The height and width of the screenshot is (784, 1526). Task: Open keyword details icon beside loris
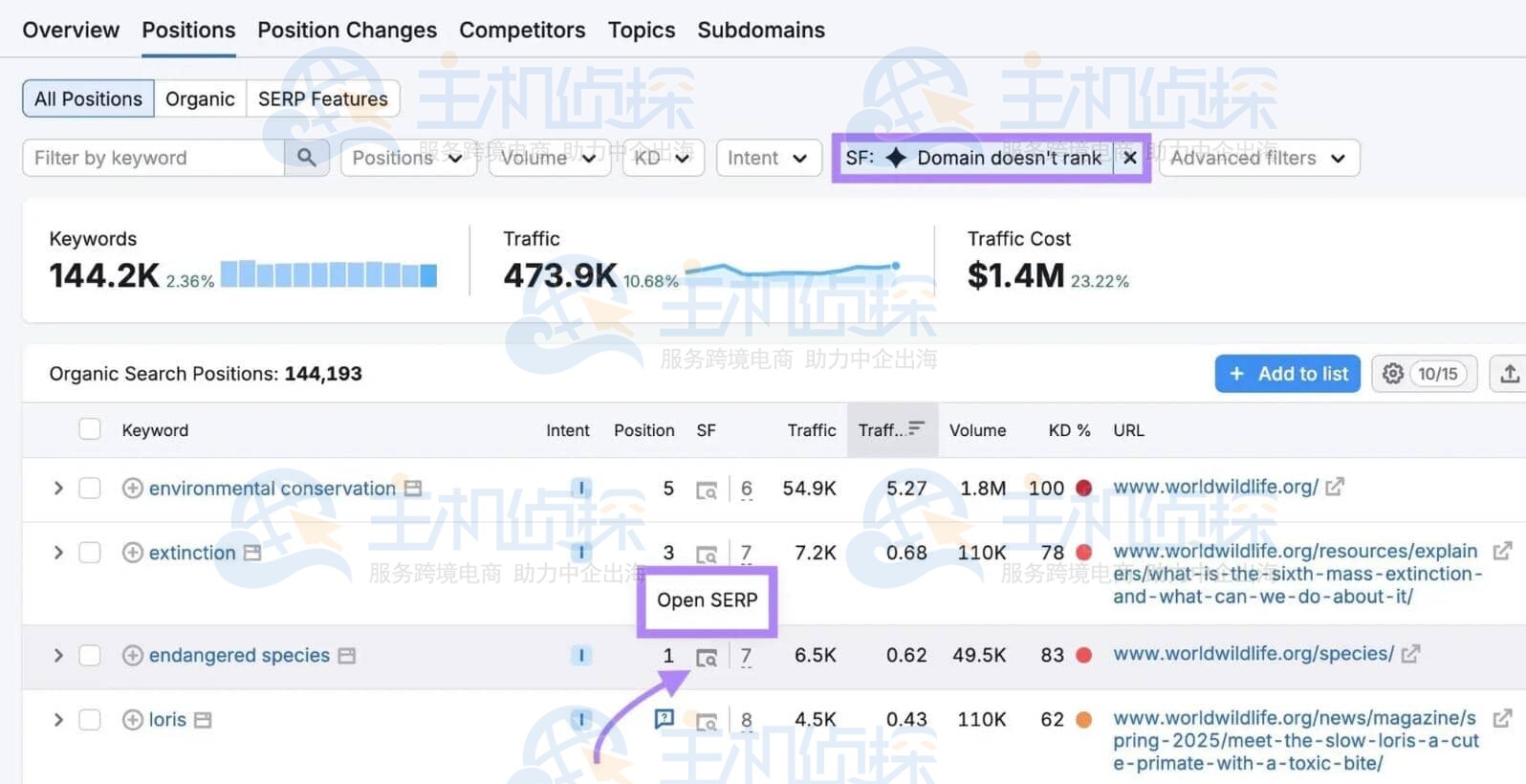click(203, 720)
